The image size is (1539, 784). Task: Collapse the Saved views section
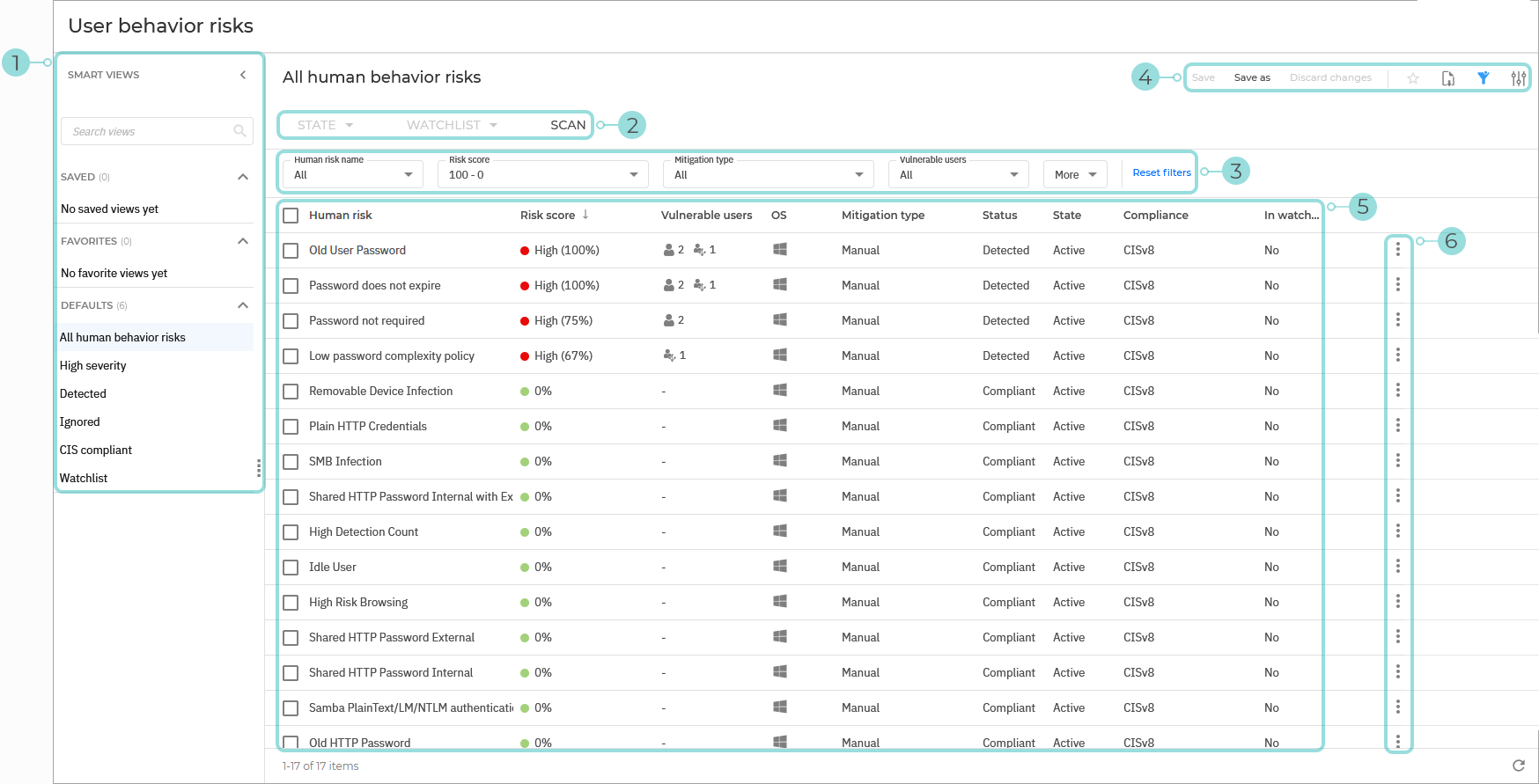[x=243, y=177]
